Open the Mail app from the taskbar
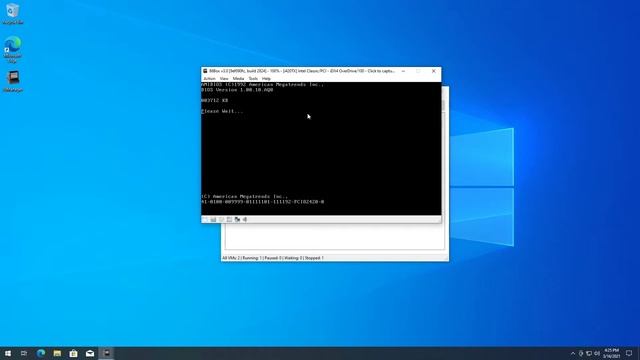Screen dimensions: 640x360 [90, 353]
